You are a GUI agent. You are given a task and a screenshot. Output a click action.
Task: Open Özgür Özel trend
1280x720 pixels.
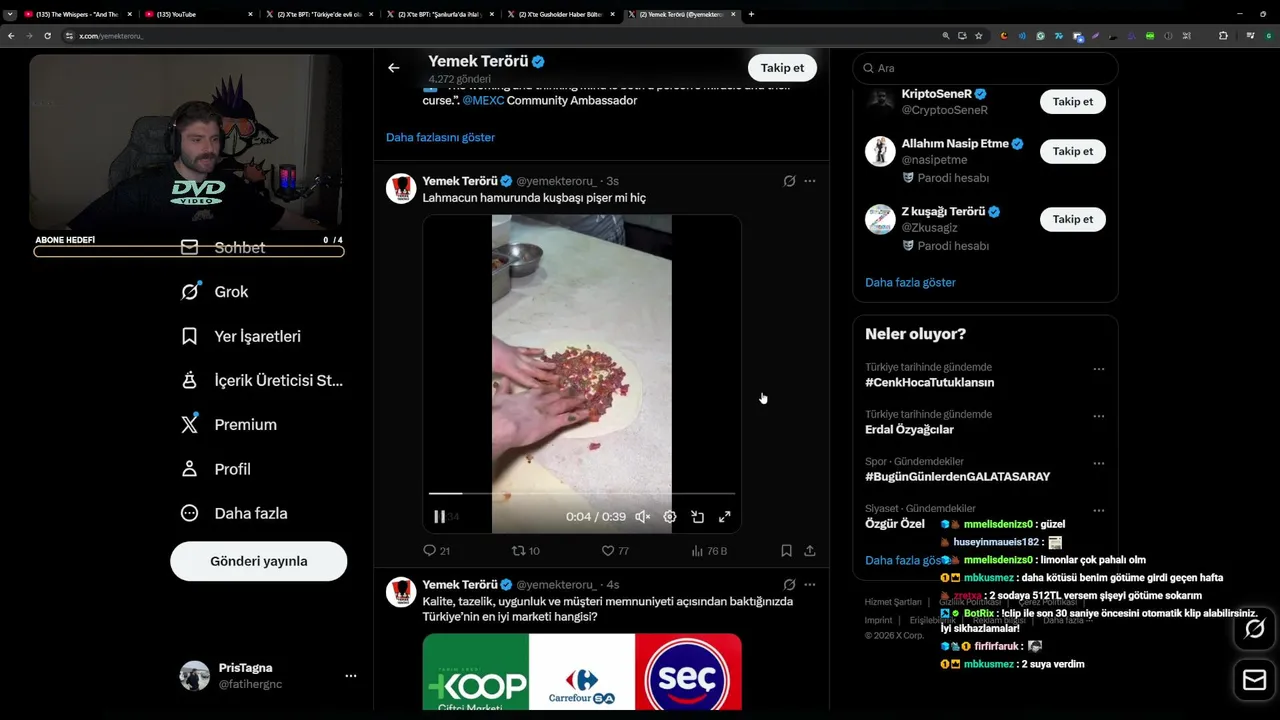tap(895, 524)
